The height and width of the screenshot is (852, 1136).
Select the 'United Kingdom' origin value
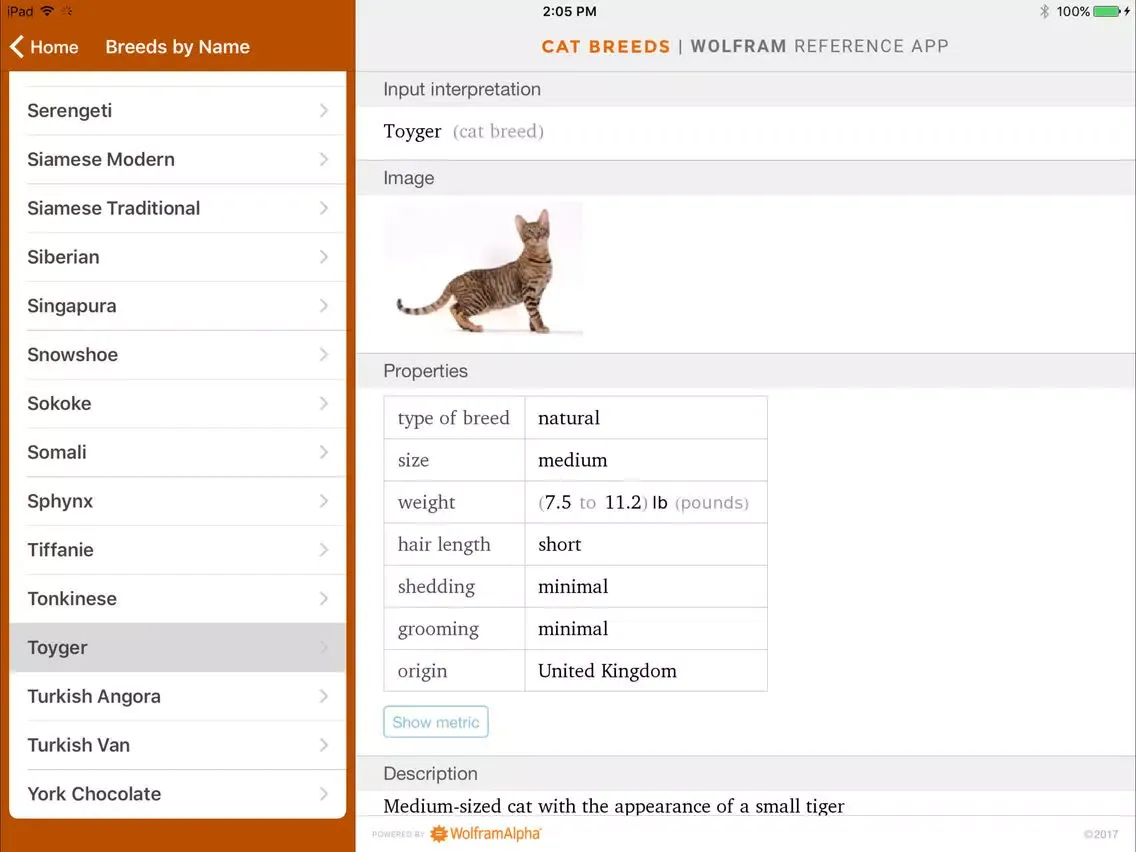click(x=607, y=671)
